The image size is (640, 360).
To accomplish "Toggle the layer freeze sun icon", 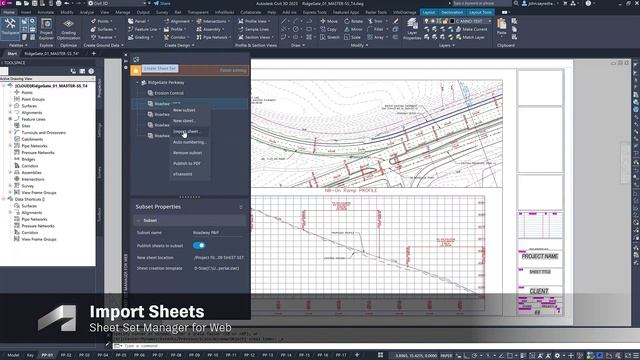I will tap(433, 21).
